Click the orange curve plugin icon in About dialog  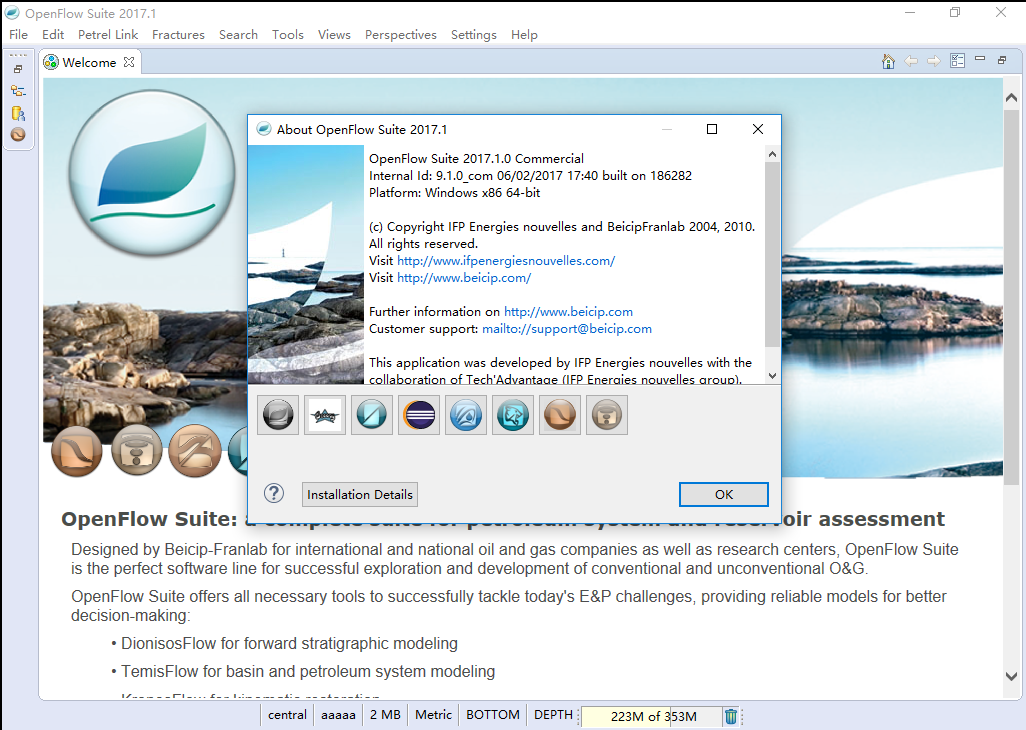560,415
